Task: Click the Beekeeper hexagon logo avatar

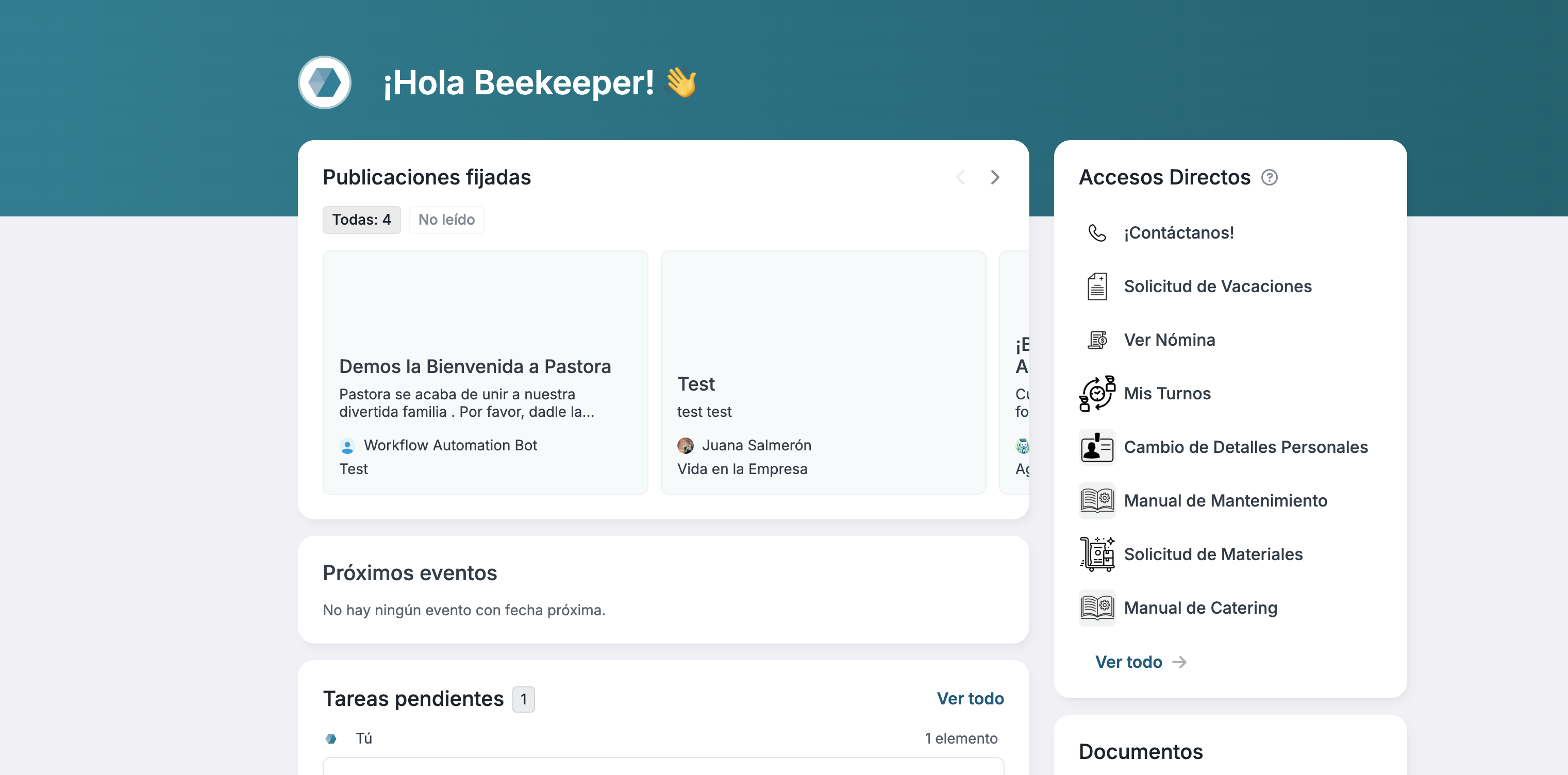Action: [324, 82]
